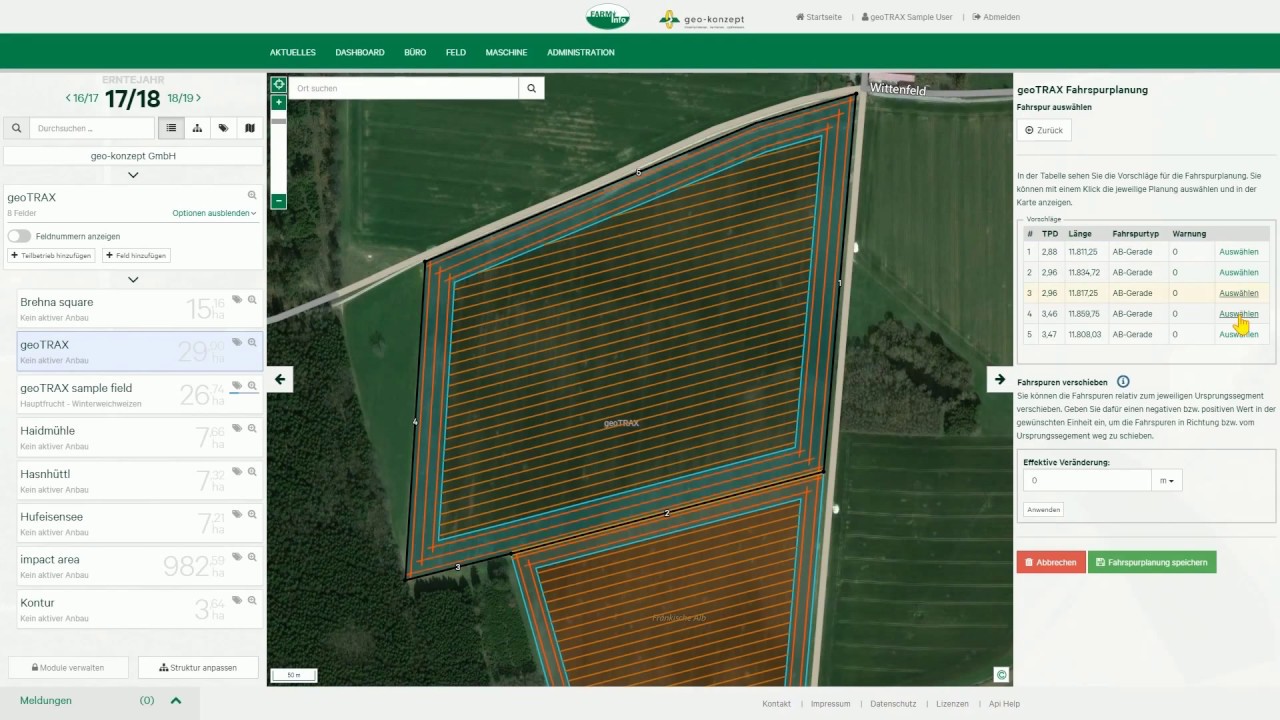The height and width of the screenshot is (720, 1280).
Task: Click the map search magnifier button
Action: click(x=532, y=88)
